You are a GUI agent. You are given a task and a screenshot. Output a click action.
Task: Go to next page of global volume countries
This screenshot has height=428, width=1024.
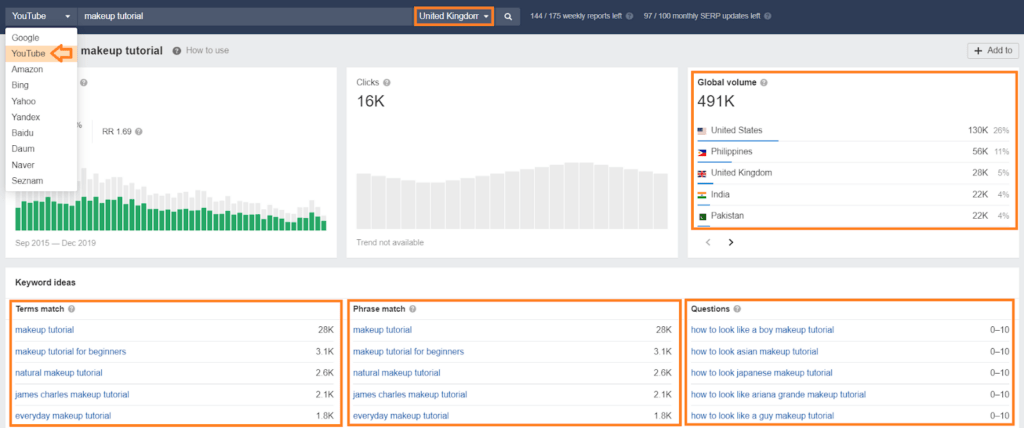click(x=731, y=242)
